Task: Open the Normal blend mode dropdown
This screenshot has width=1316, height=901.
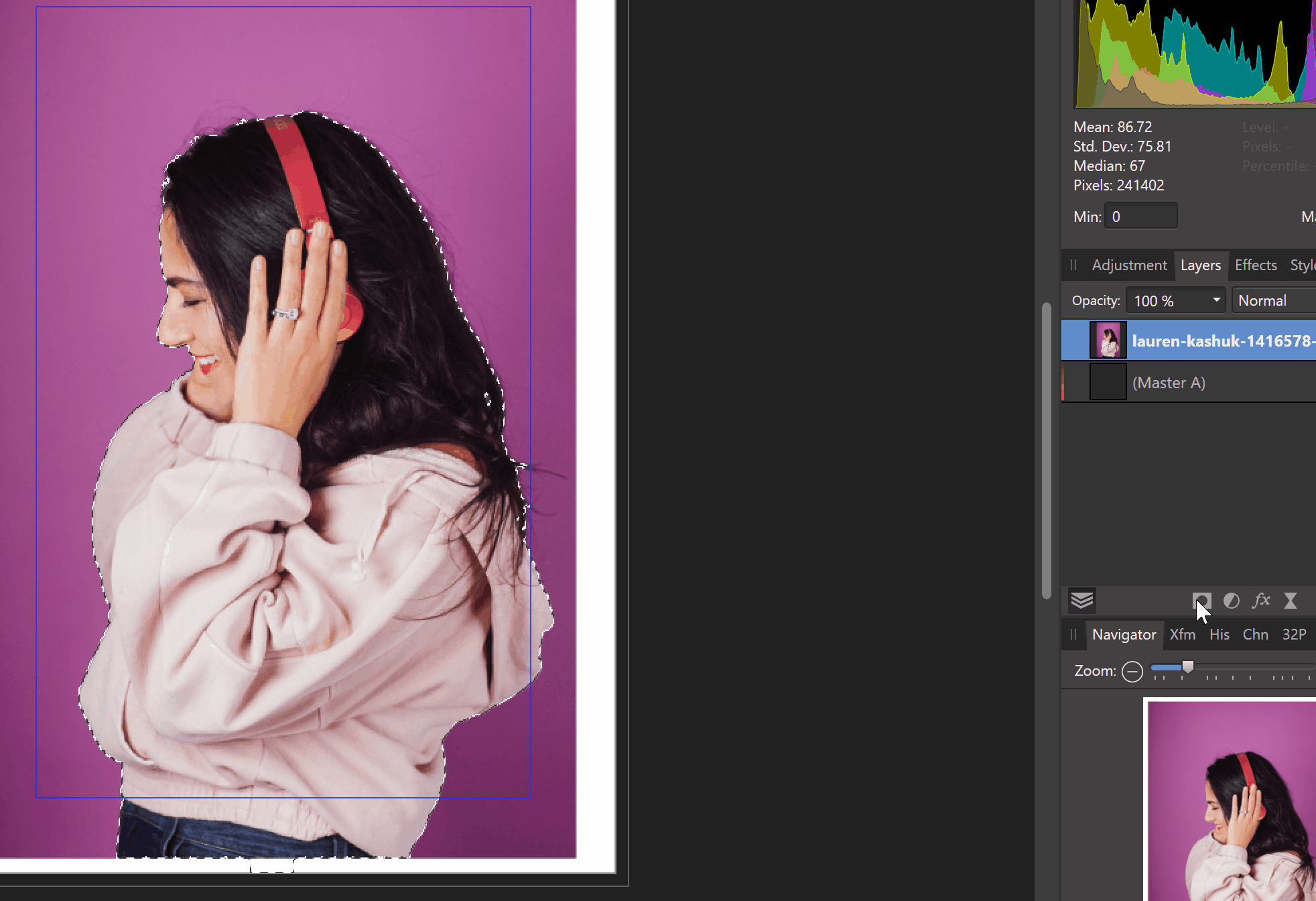Action: pos(1272,300)
